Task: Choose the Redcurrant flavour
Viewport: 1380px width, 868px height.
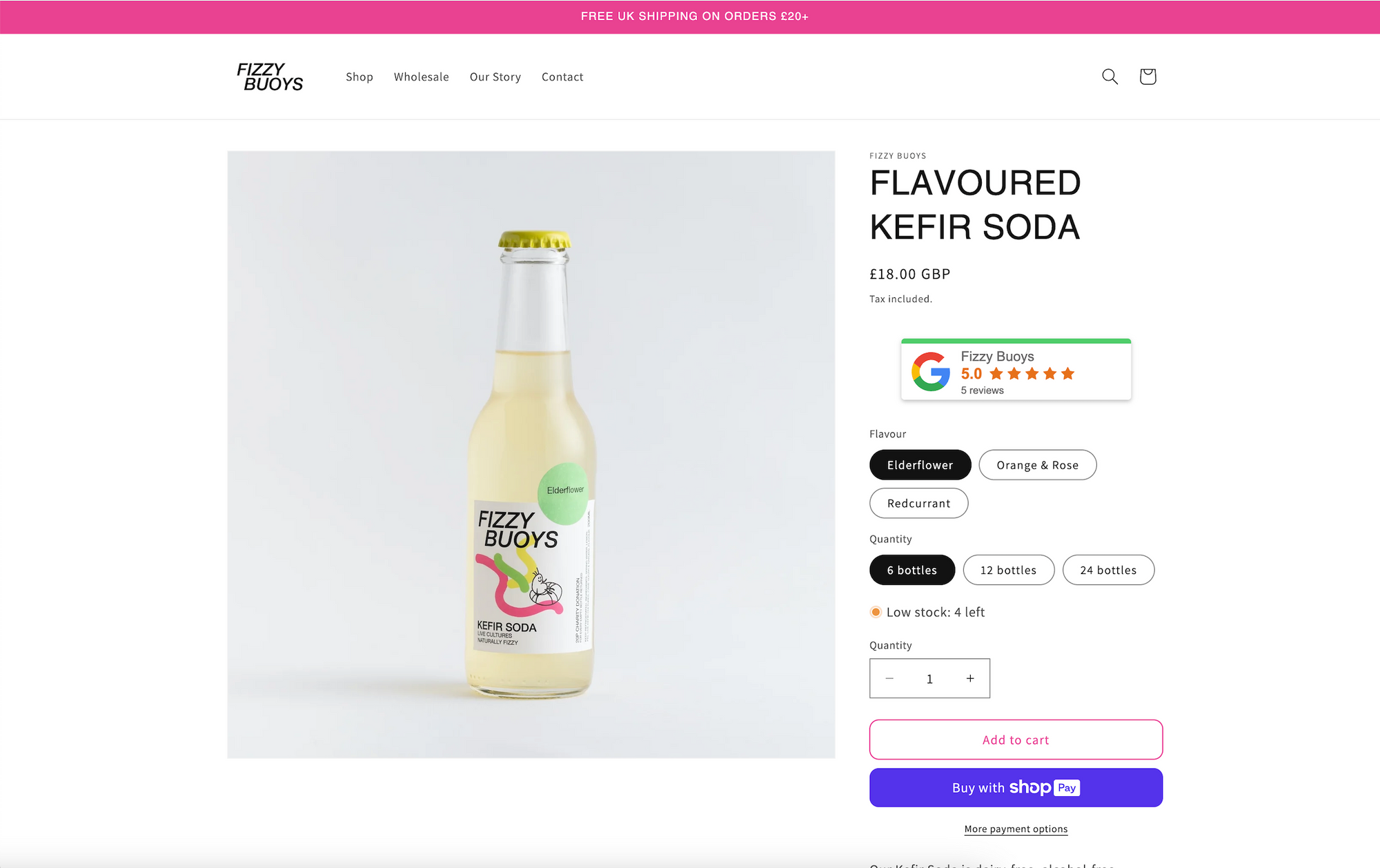Action: point(918,504)
